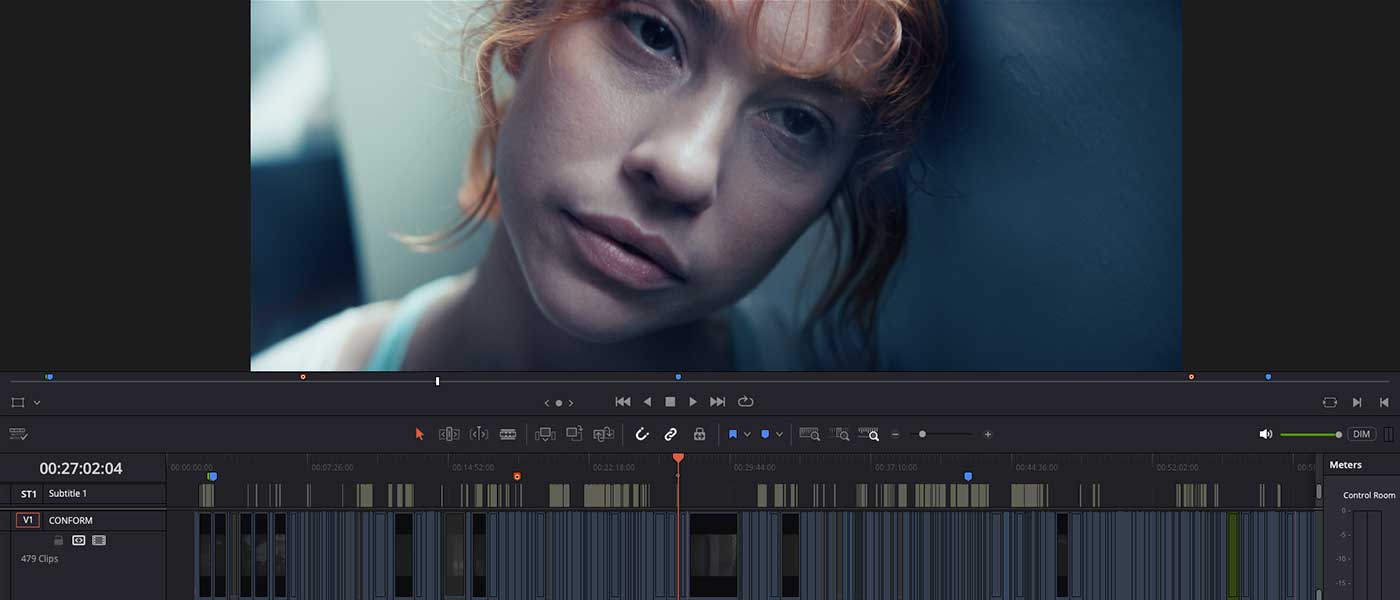Expand the blue Flag color dropdown
Screen dimensions: 1400x600
tap(747, 434)
